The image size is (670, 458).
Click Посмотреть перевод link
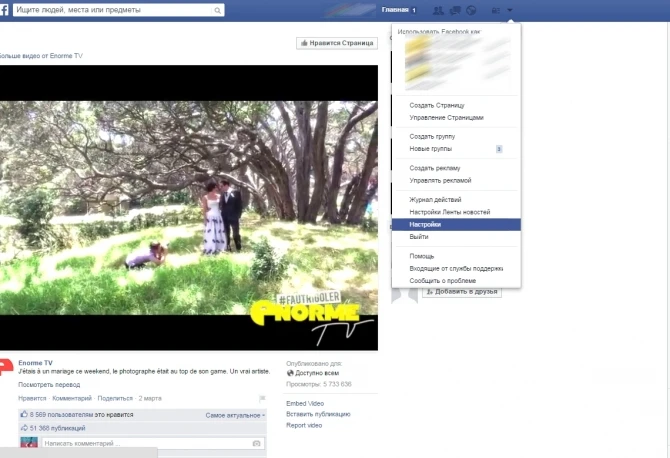(49, 385)
